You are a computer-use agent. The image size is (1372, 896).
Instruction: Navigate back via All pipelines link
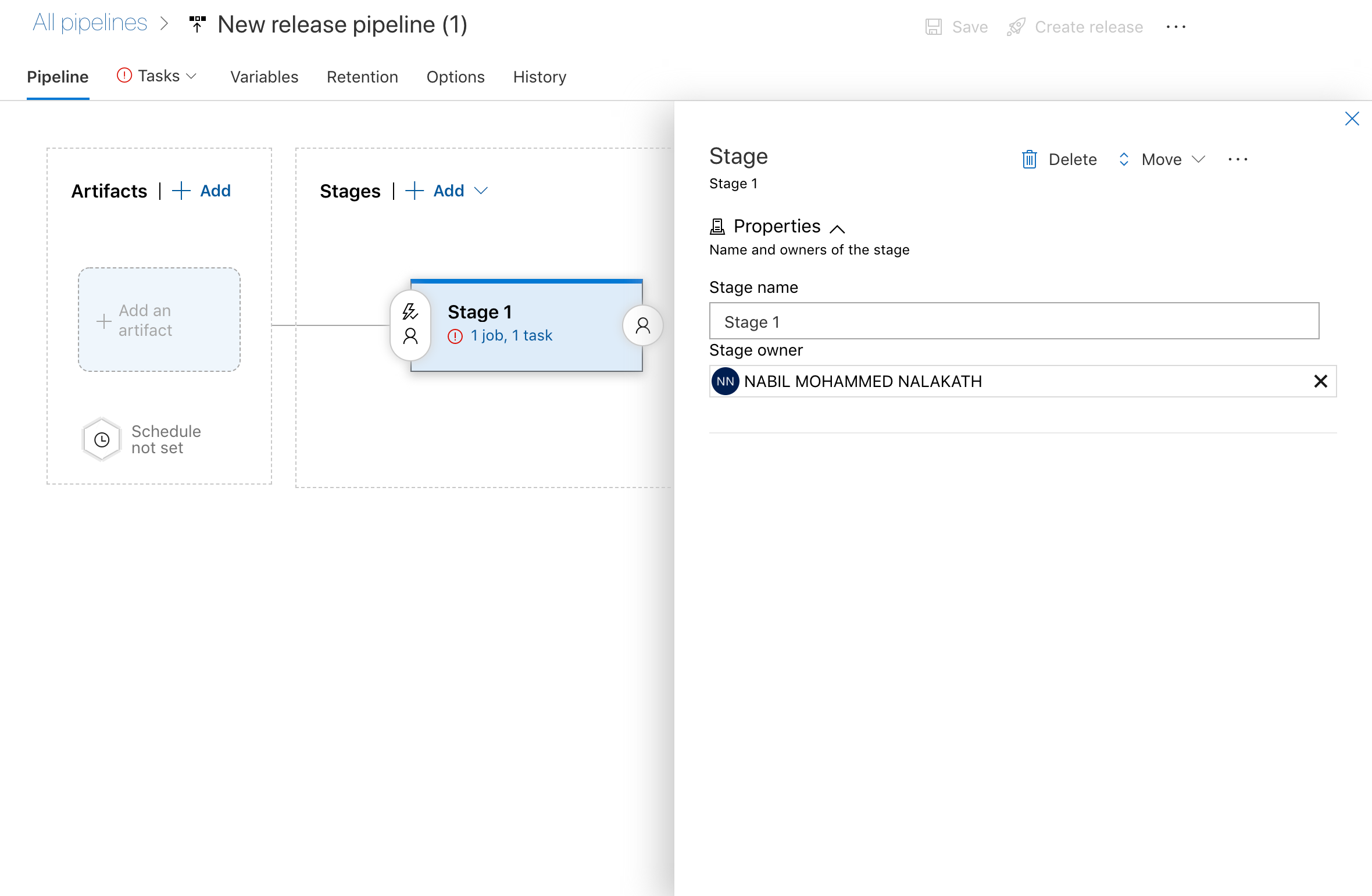(x=90, y=22)
